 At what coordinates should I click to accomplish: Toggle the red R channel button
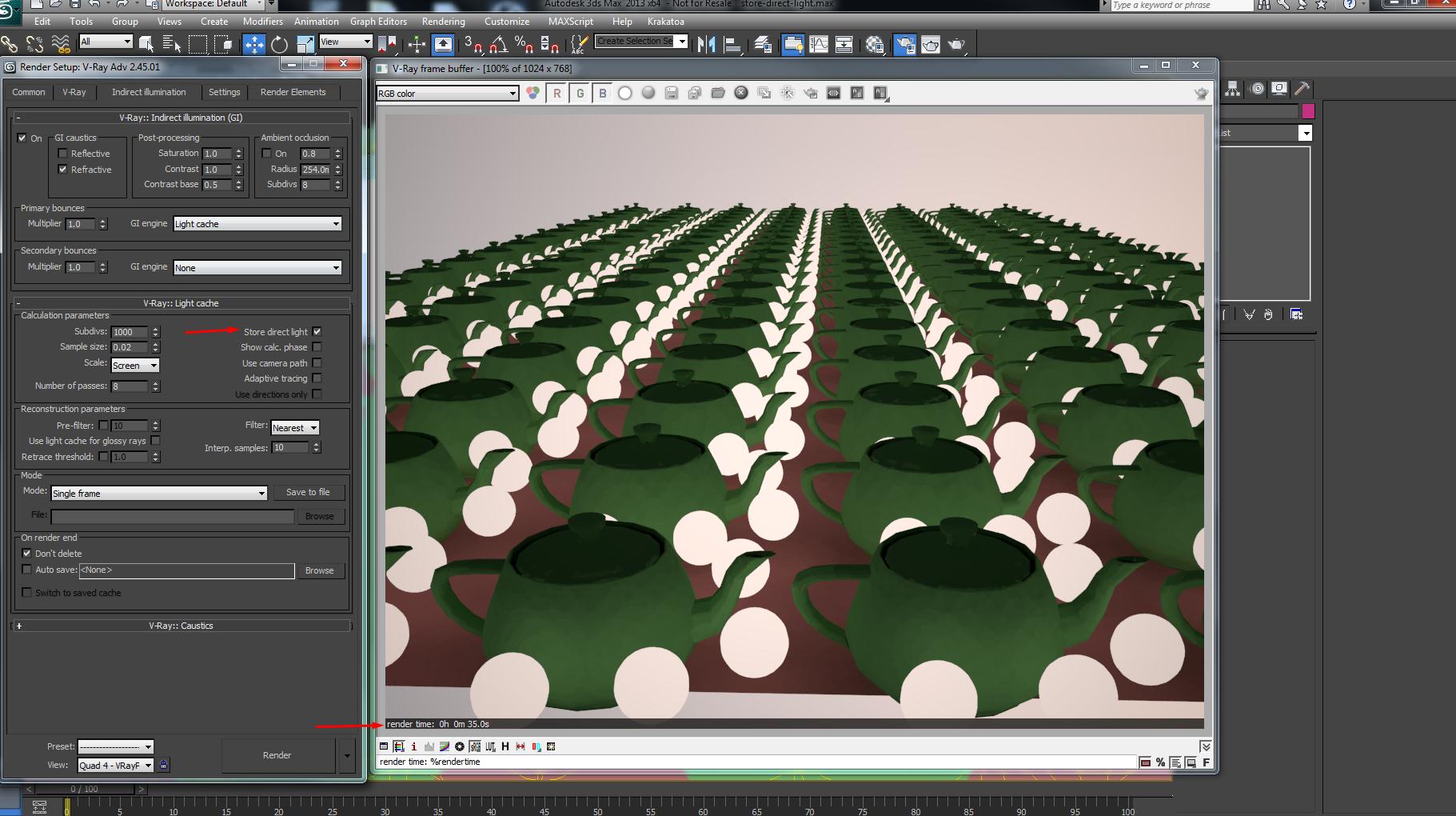click(x=557, y=94)
